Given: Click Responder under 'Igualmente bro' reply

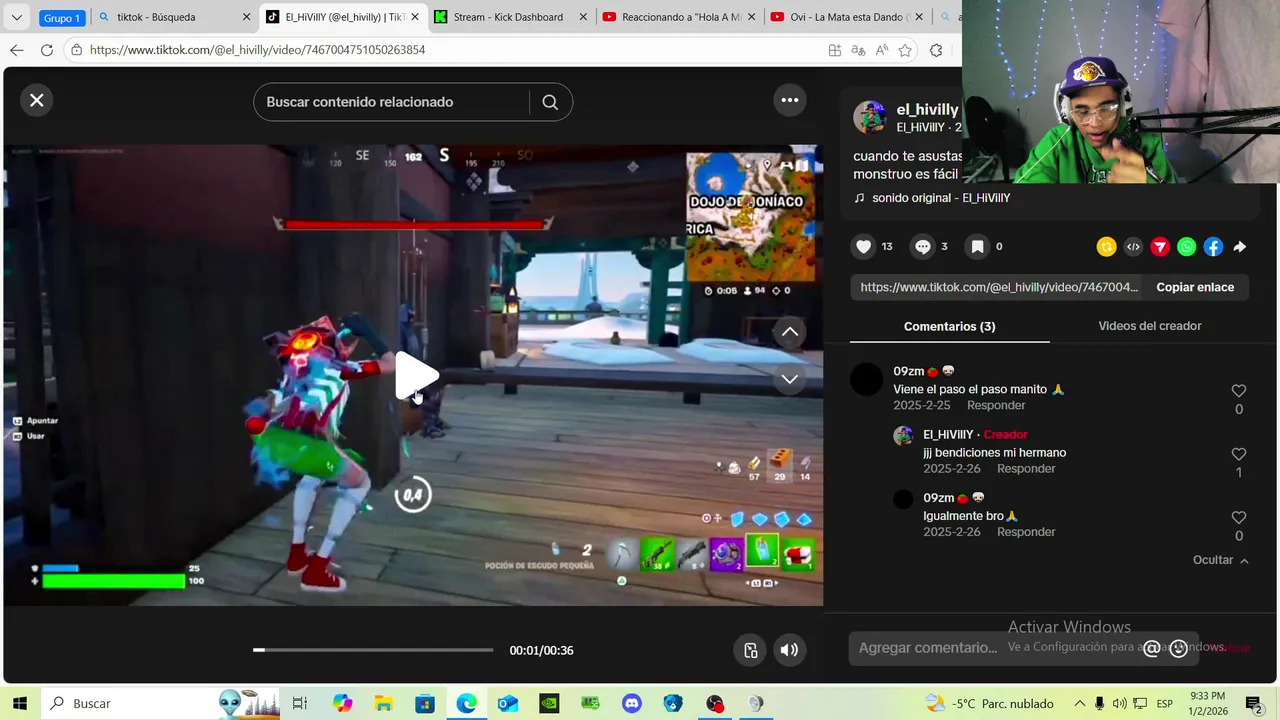Looking at the screenshot, I should coord(1026,532).
